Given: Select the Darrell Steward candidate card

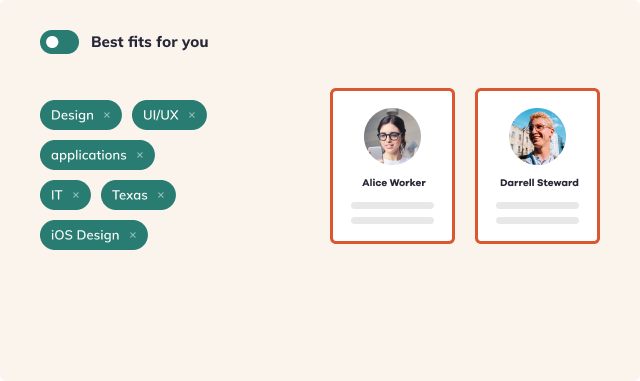Looking at the screenshot, I should (x=538, y=166).
